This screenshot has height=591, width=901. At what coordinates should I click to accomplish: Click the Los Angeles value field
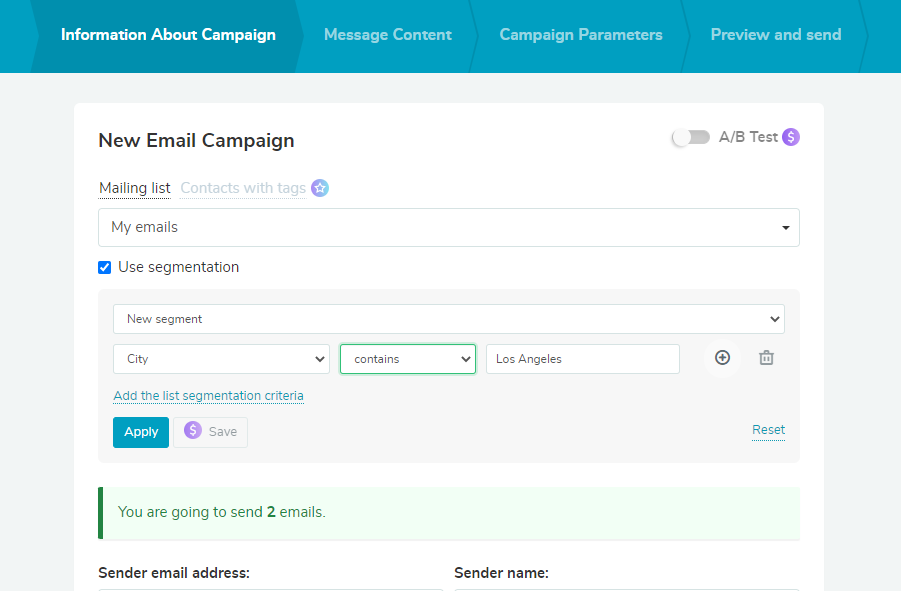tap(582, 357)
